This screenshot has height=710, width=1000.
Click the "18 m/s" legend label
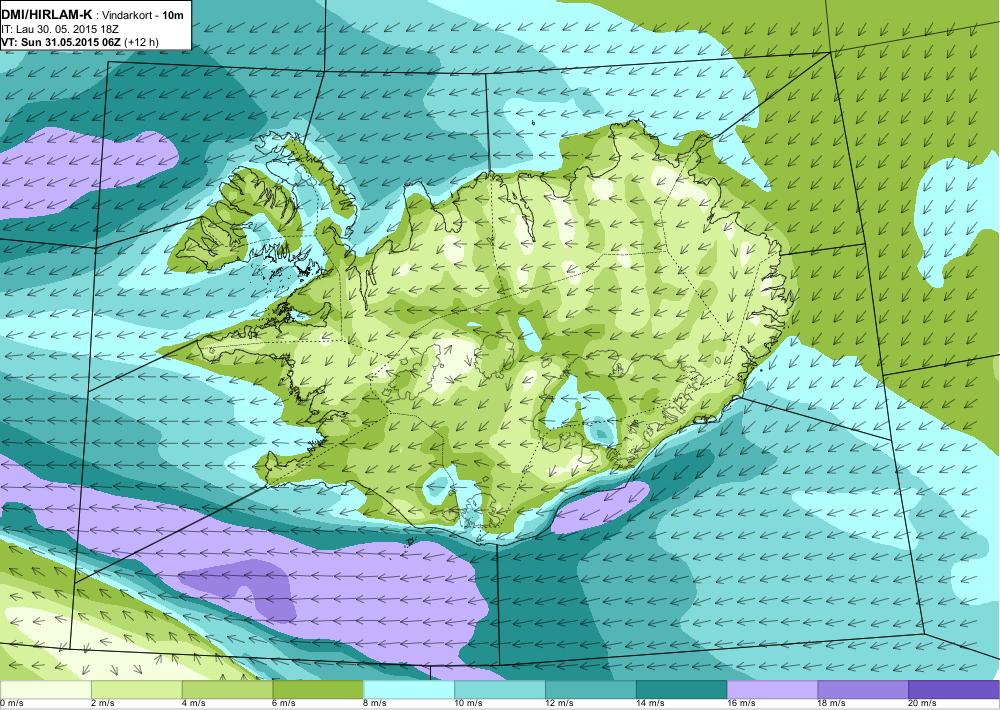tap(832, 703)
